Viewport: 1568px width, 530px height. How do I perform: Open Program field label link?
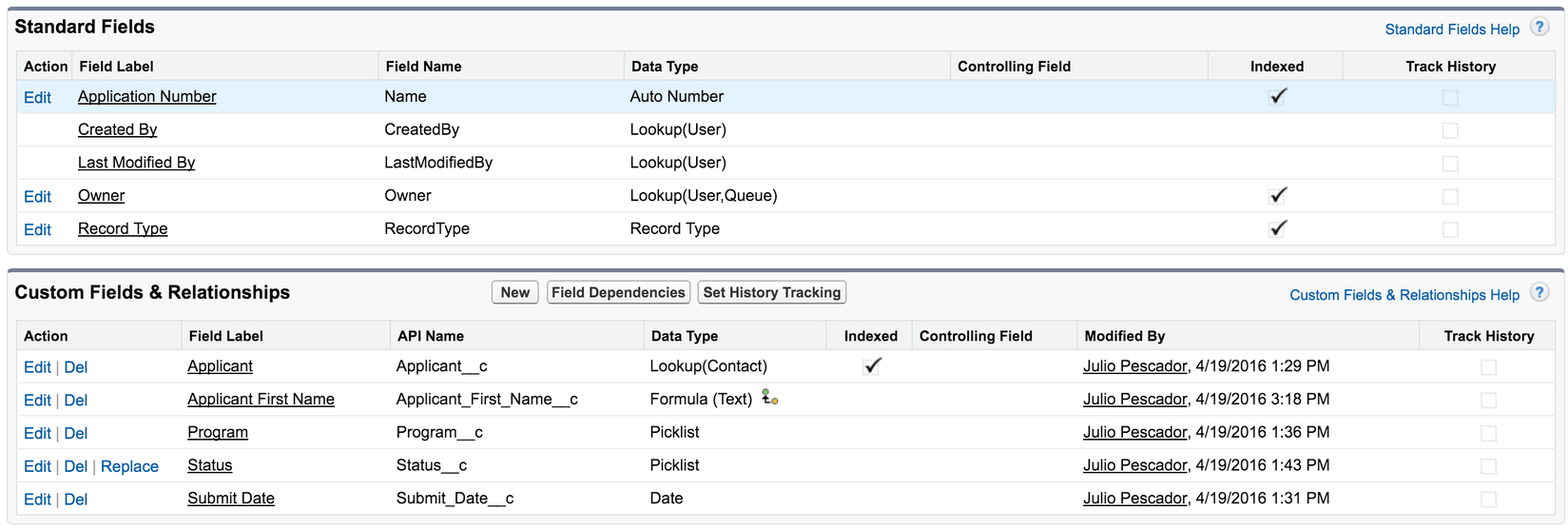(x=218, y=432)
